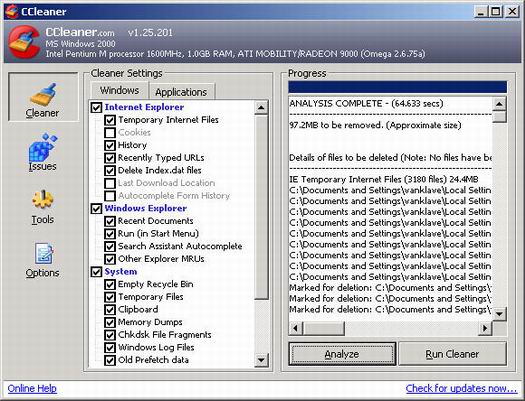The image size is (525, 401).
Task: Enable Last Download Location checkbox
Action: coord(110,183)
